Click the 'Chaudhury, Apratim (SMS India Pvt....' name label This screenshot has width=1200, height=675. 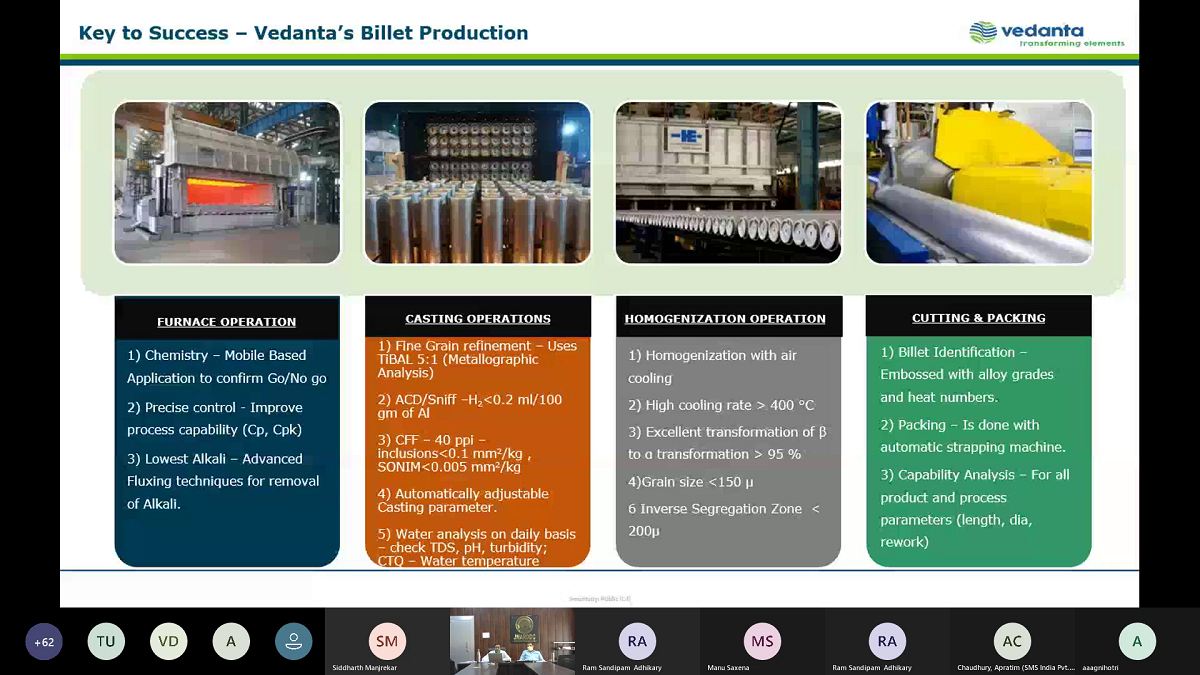point(1016,667)
